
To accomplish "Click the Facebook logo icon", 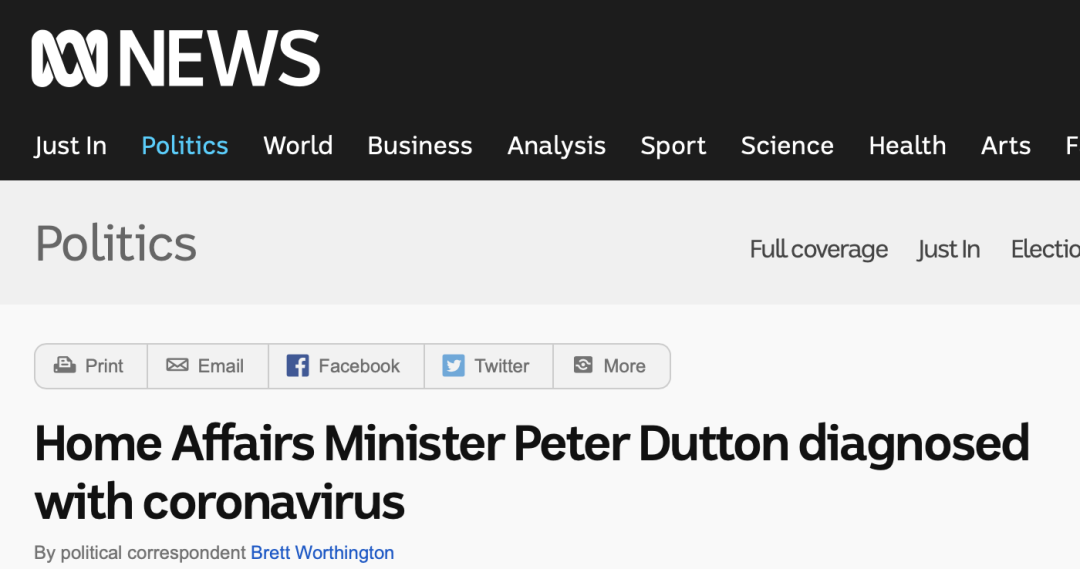I will pos(298,366).
